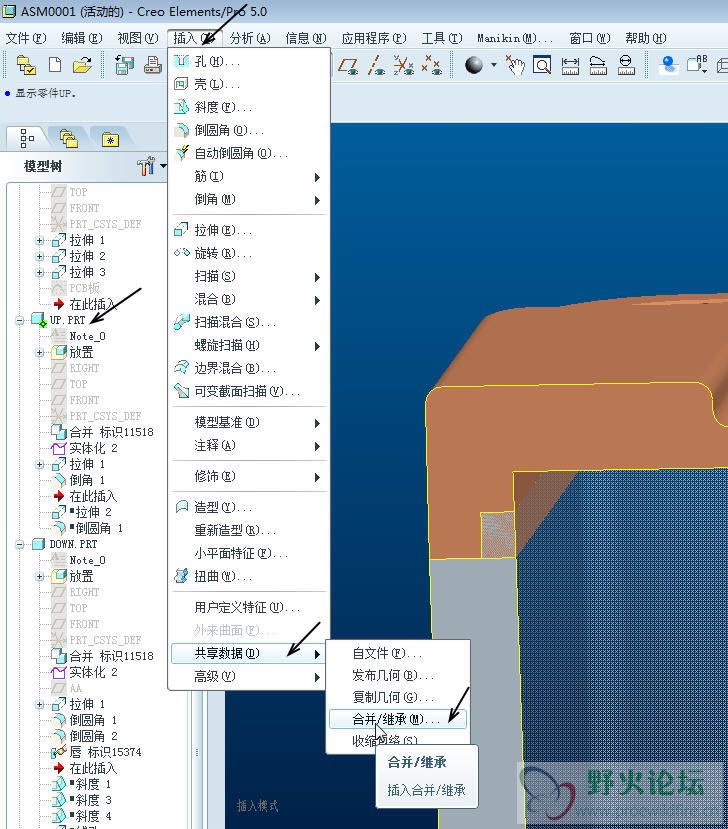Choose 旋转(R) revolve from insert menu
Screen dimensions: 728x829
pos(249,253)
